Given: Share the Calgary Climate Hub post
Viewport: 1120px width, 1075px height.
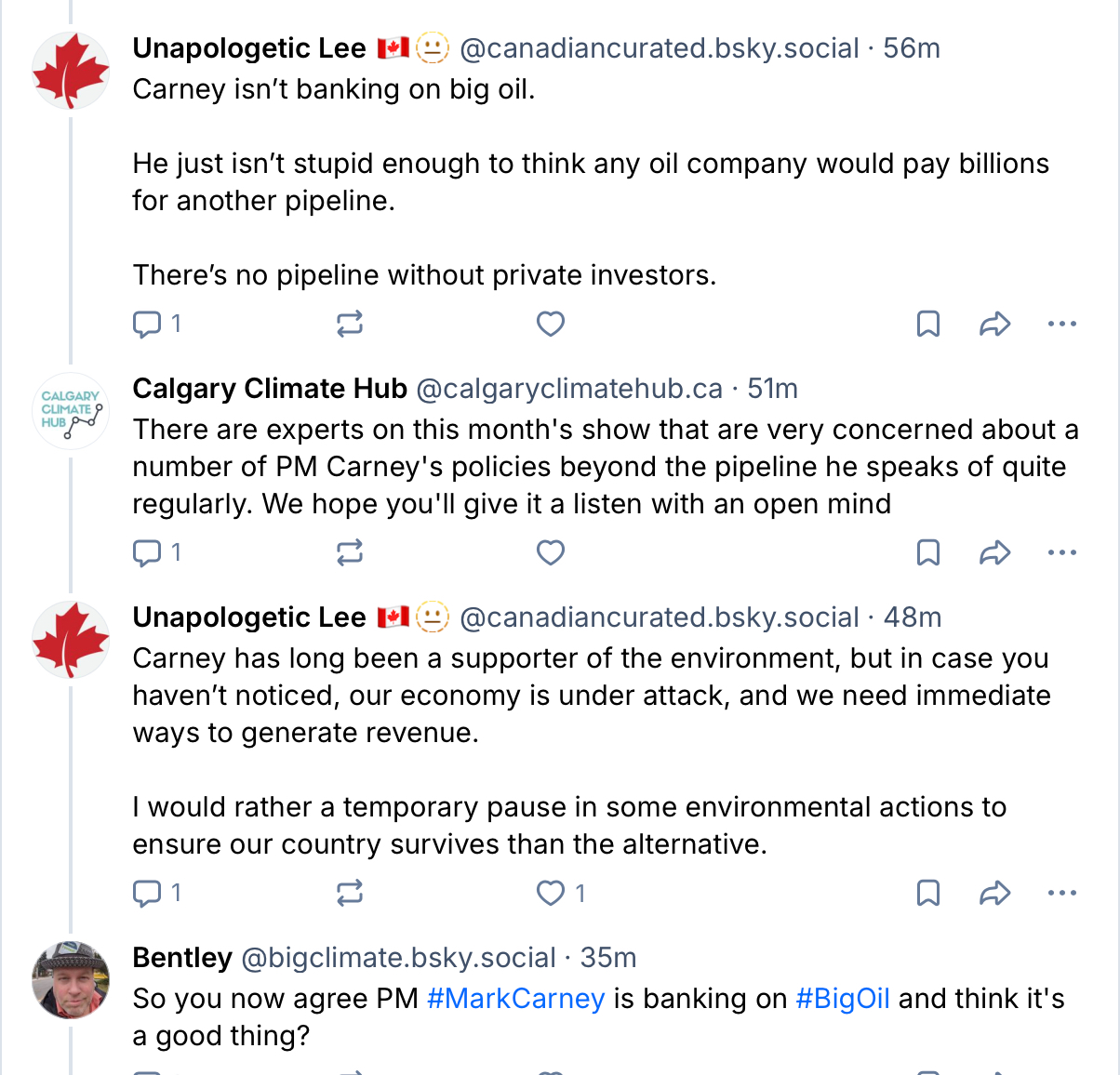Looking at the screenshot, I should [x=994, y=552].
